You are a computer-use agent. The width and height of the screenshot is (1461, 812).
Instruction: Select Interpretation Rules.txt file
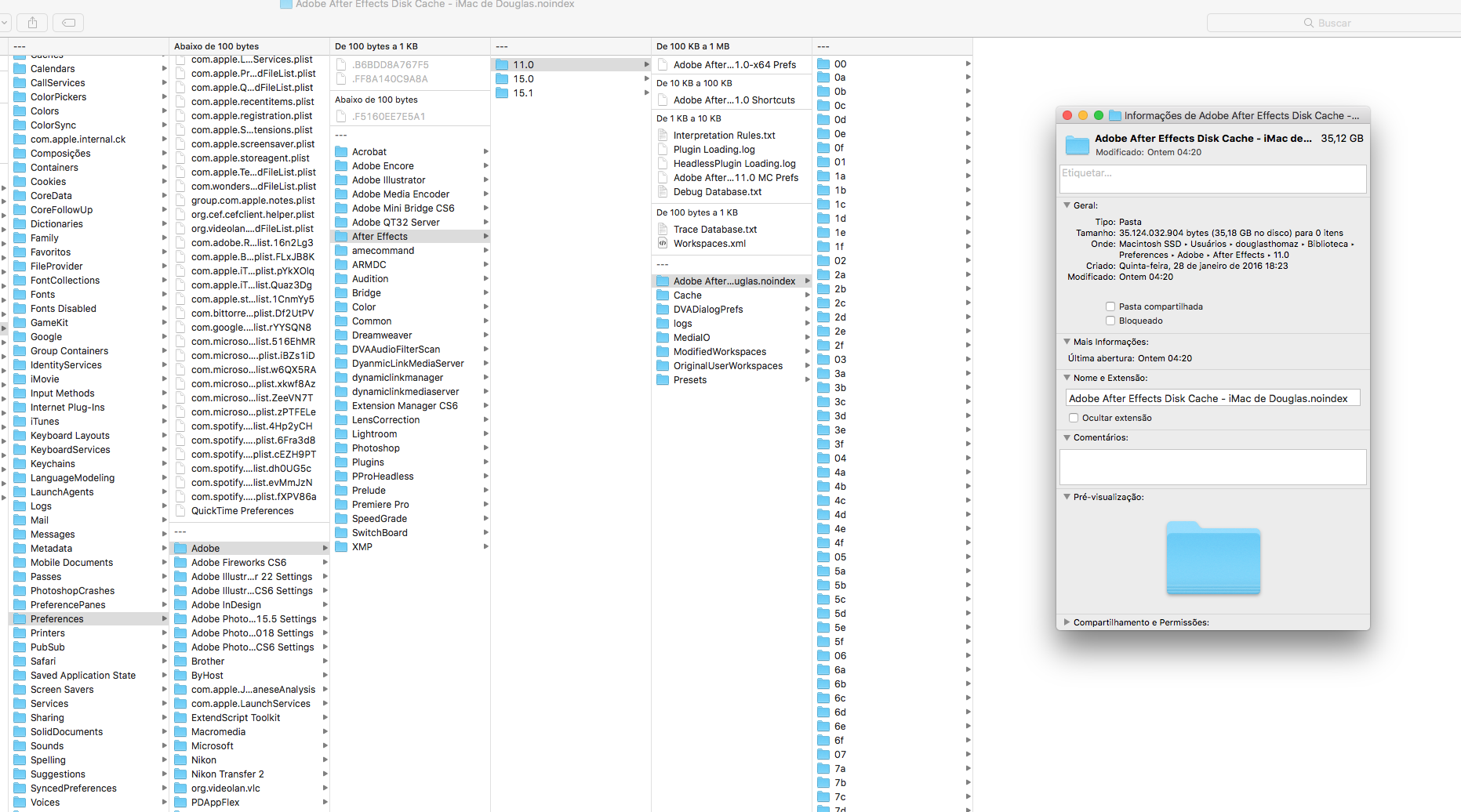pyautogui.click(x=731, y=136)
